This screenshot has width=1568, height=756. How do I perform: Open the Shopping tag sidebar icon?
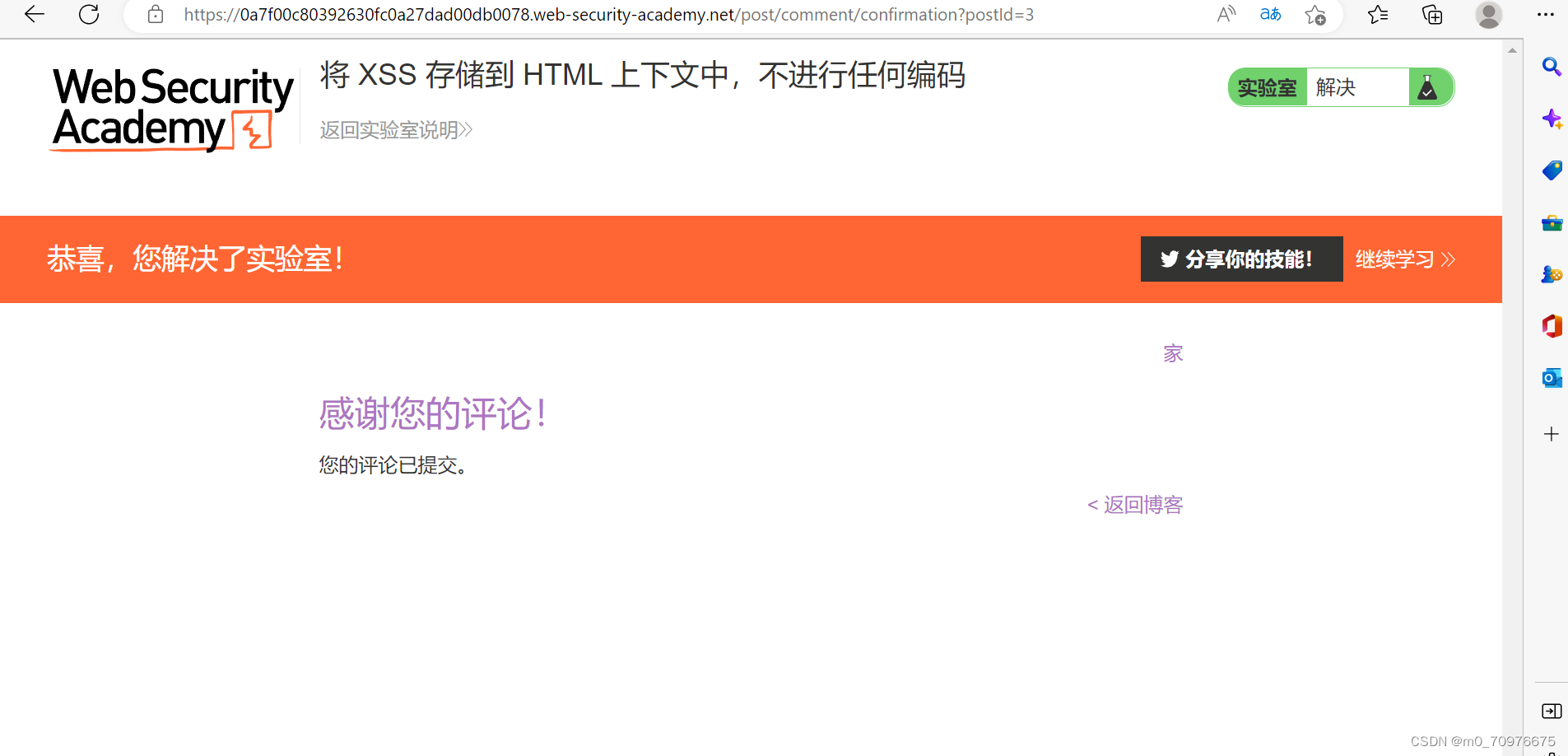coord(1552,170)
